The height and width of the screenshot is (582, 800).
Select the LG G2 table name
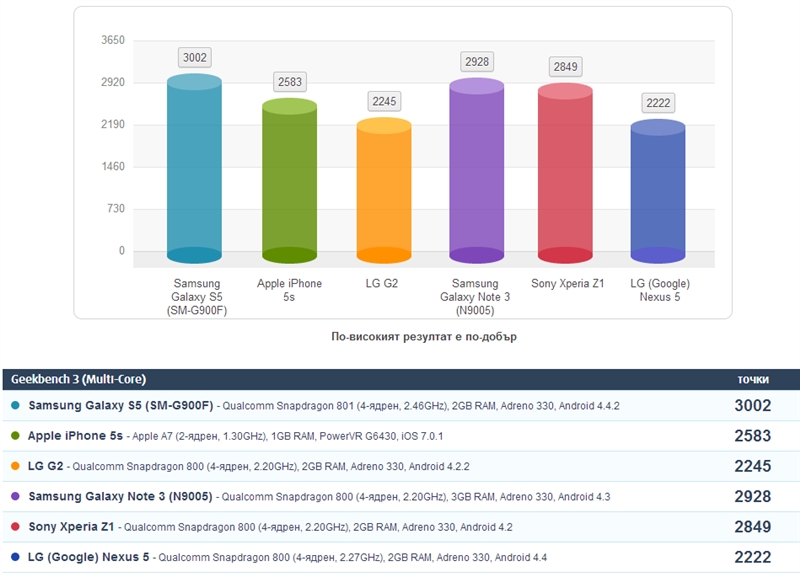click(45, 466)
